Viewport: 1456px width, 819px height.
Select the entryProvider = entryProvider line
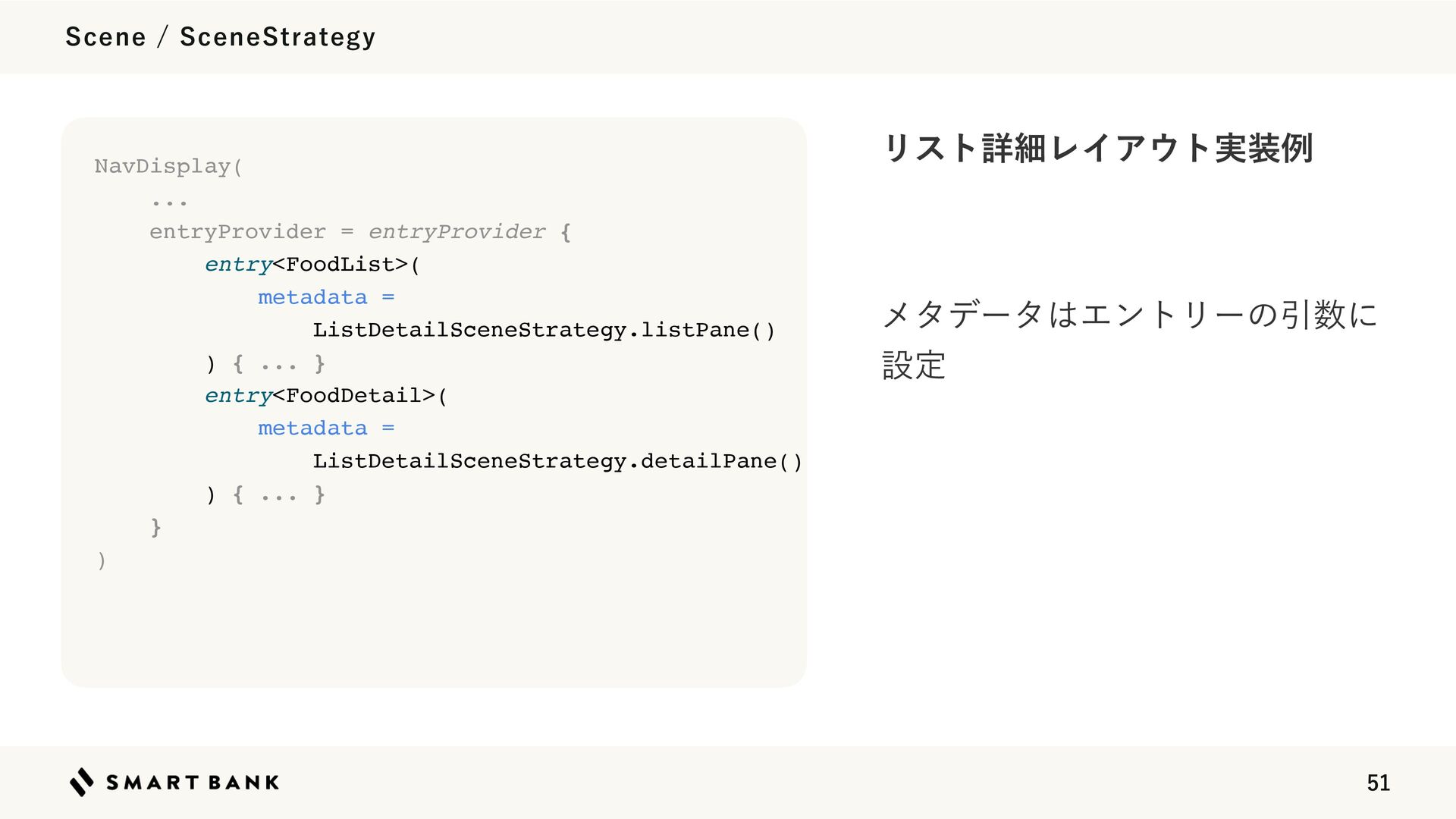[x=360, y=231]
